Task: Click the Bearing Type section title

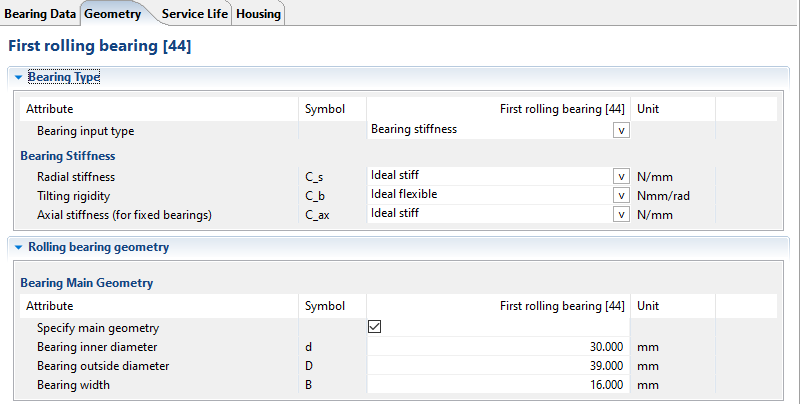Action: pos(64,77)
